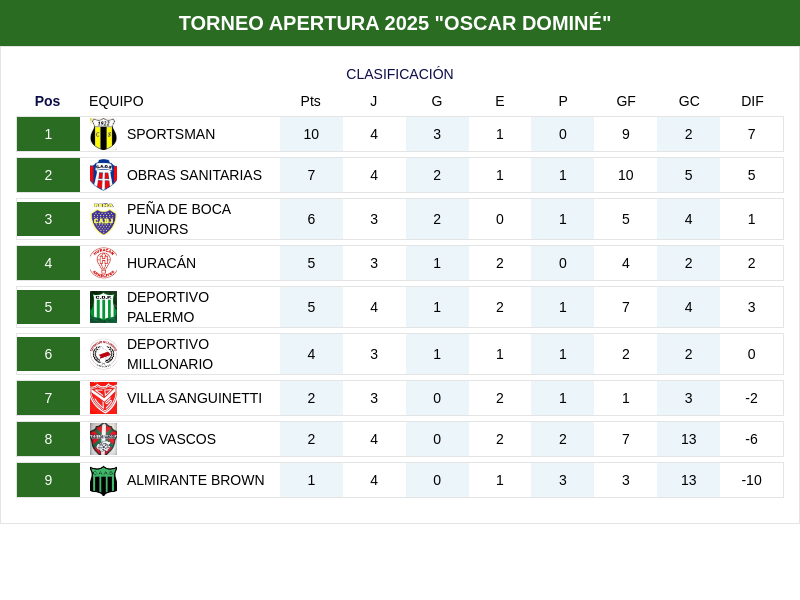Click the DIF column header
The image size is (800, 600).
(x=752, y=101)
